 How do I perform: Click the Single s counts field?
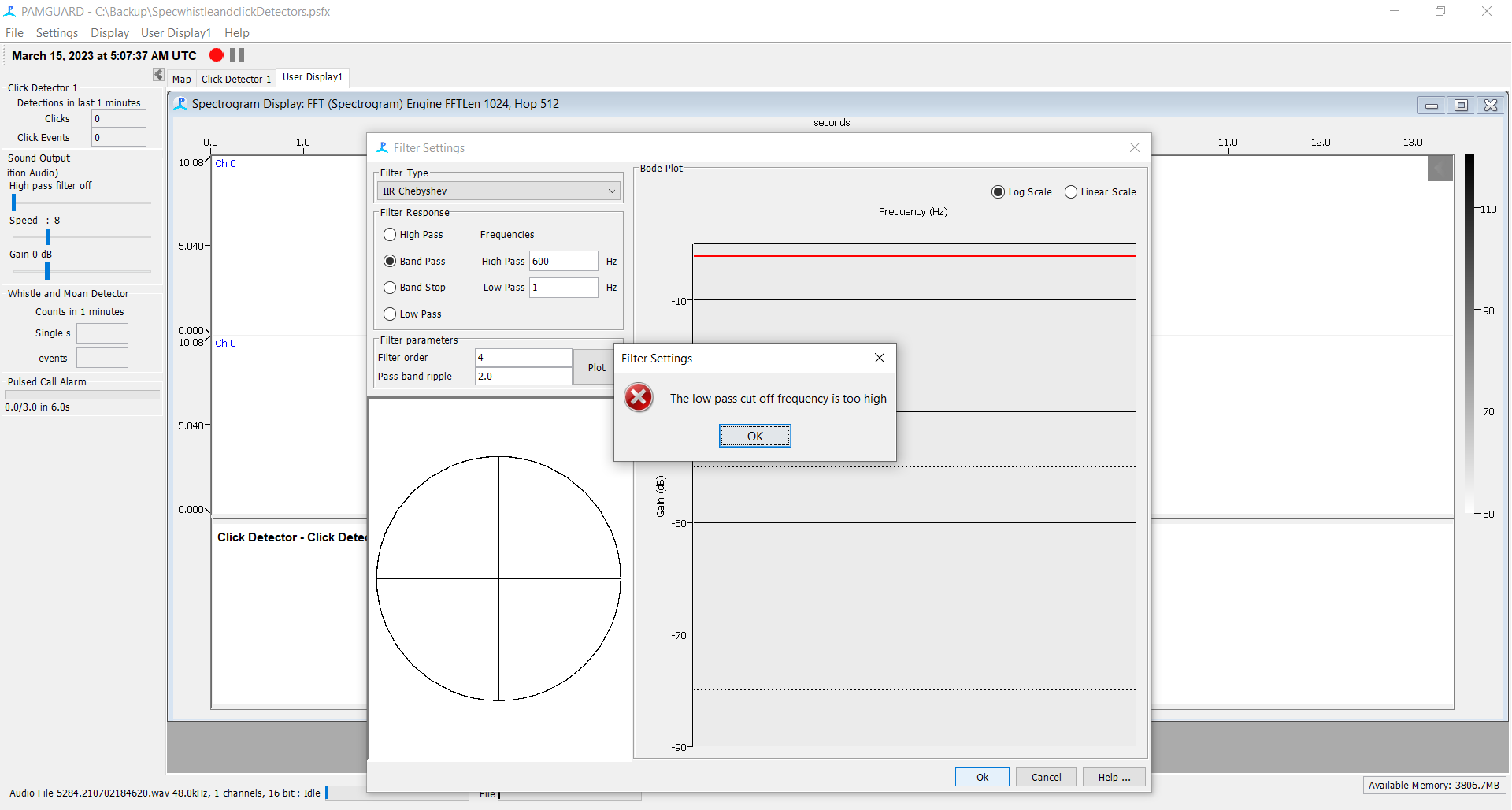pos(102,333)
